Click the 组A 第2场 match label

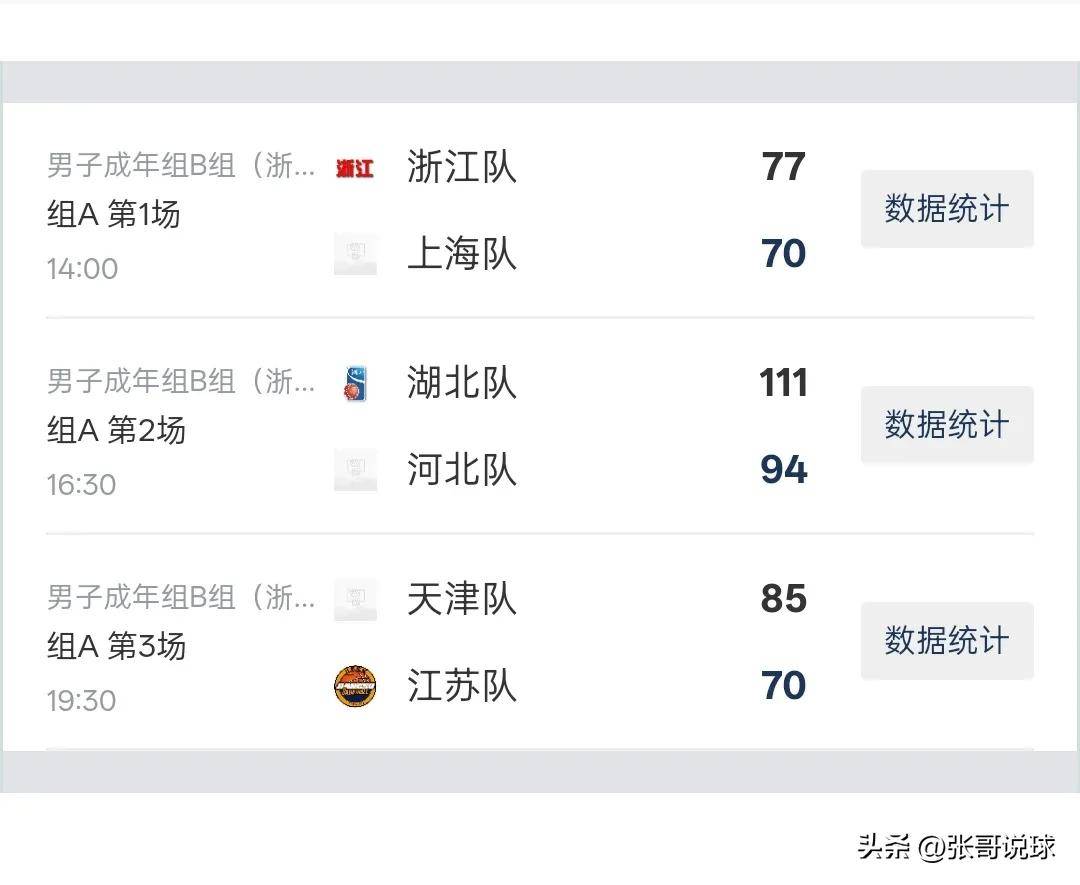point(116,431)
